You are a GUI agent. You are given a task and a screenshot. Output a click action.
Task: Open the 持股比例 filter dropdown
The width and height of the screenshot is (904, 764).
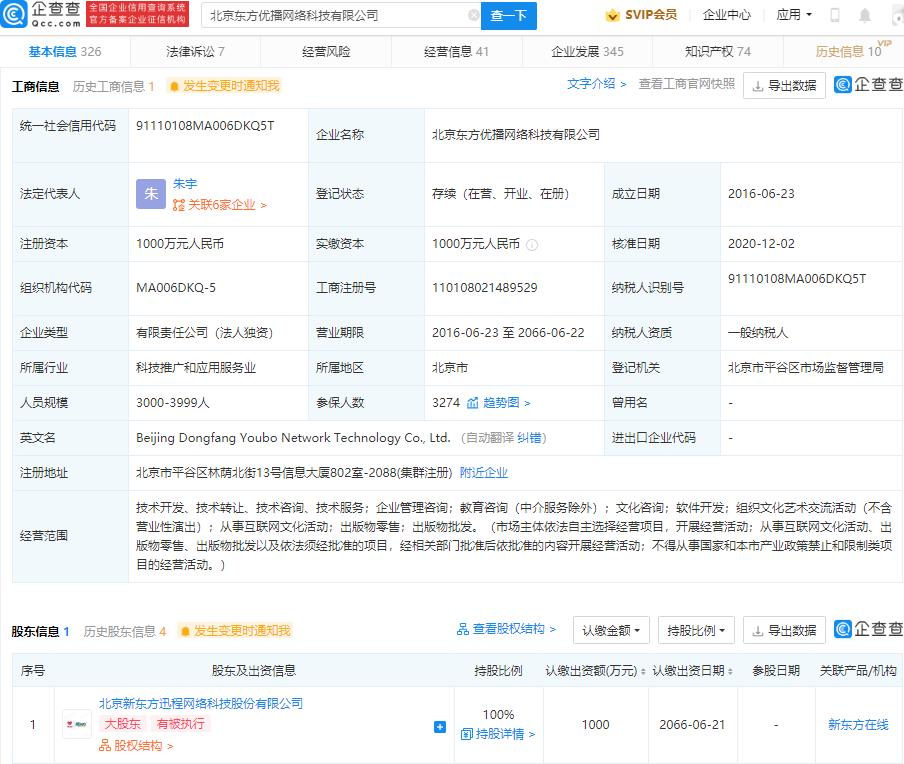coord(696,630)
